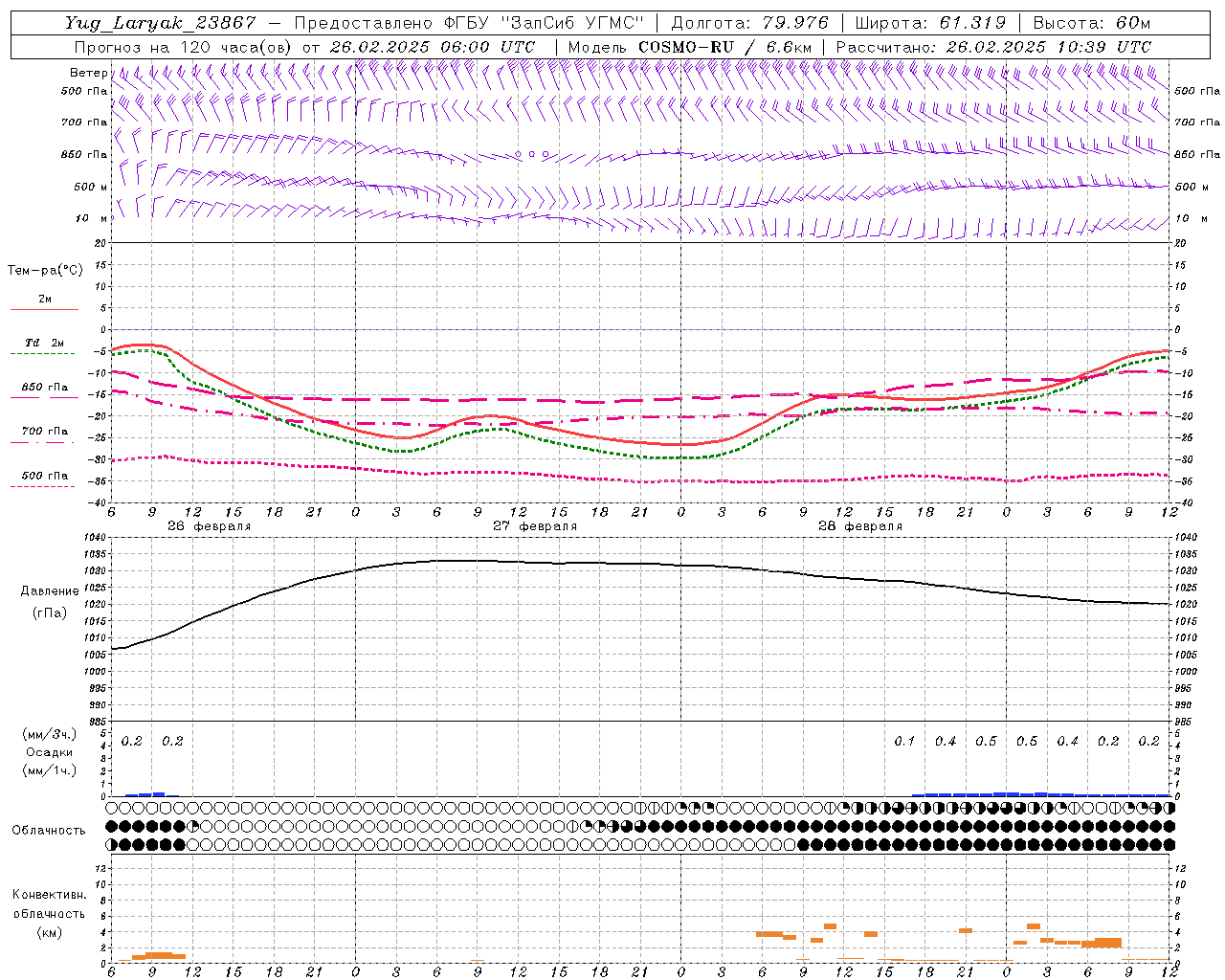Select the provider text ФГБУ "ЗапСиб УГМС"
Screen dimensions: 1225x980
pos(546,23)
